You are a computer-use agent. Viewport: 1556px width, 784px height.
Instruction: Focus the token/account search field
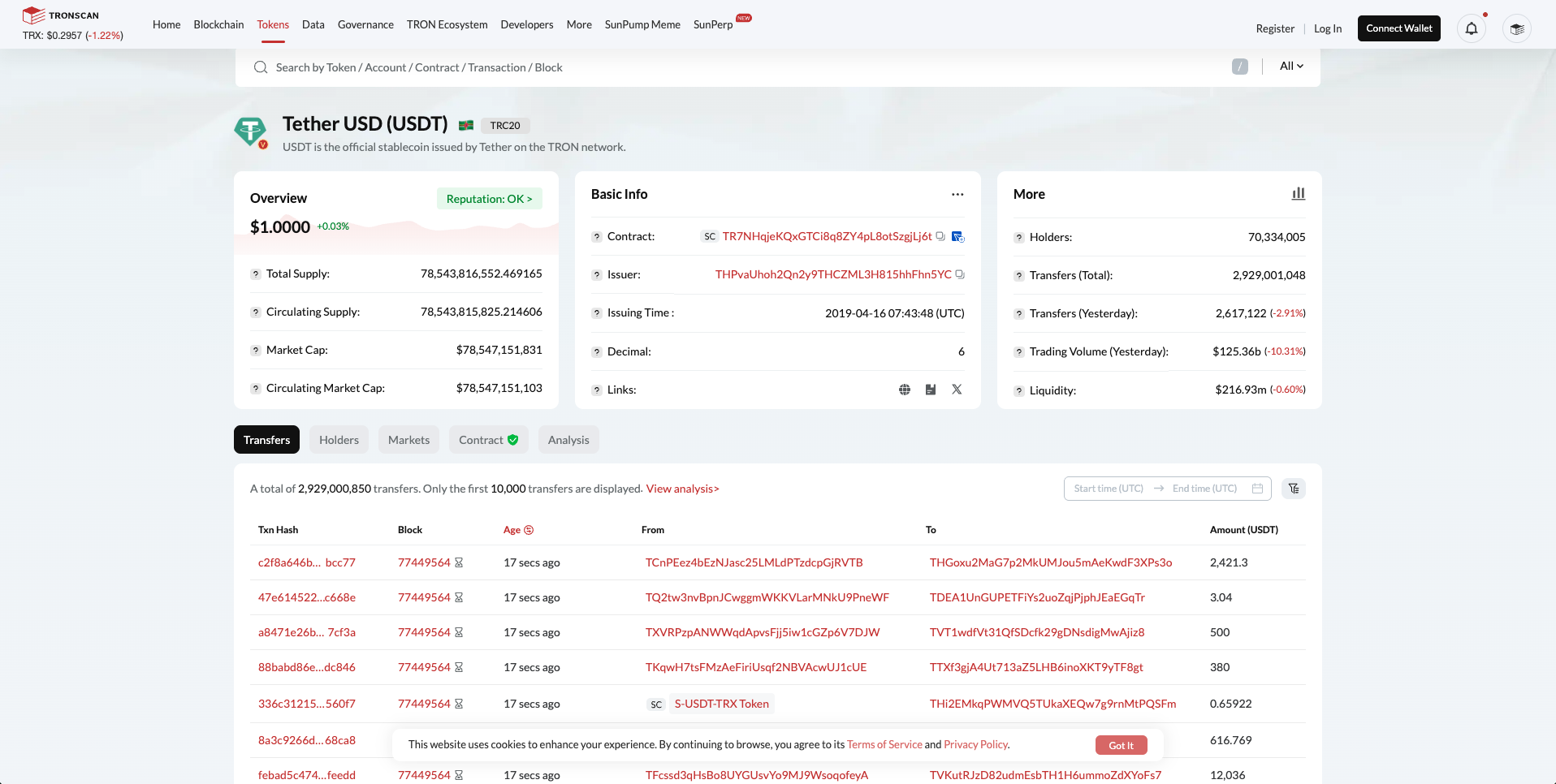(747, 67)
